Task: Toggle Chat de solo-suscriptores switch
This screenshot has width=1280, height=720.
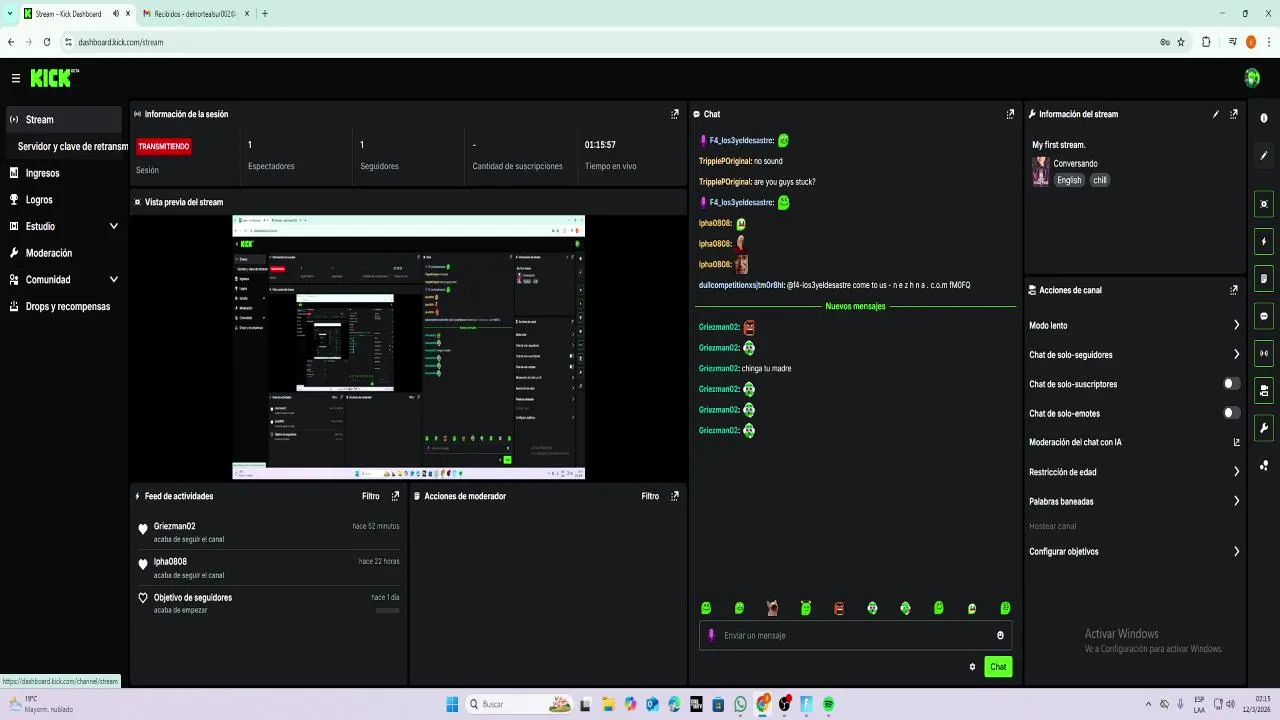Action: [x=1232, y=384]
